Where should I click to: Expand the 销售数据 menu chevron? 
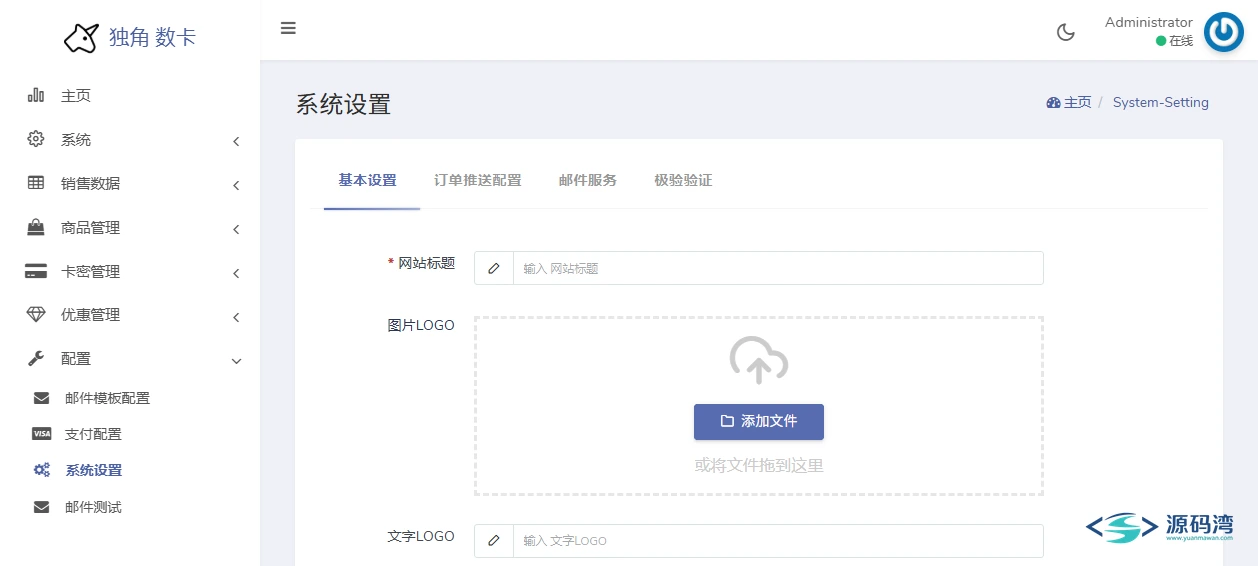tap(236, 185)
